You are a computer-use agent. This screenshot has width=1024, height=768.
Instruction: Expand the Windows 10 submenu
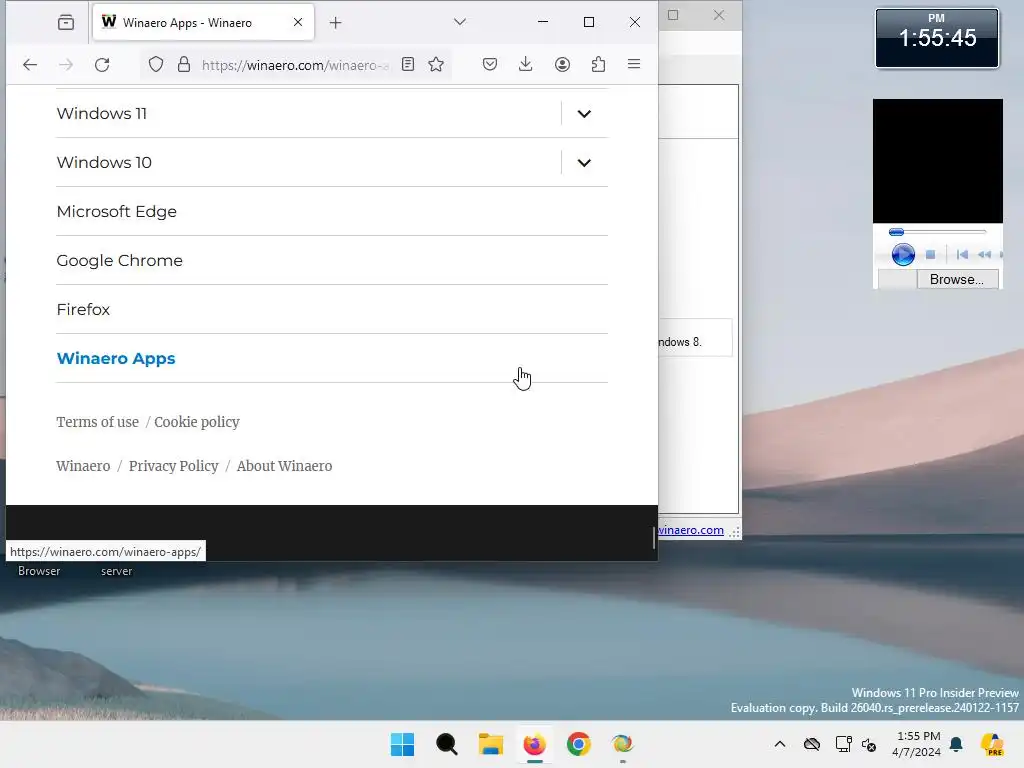point(584,163)
